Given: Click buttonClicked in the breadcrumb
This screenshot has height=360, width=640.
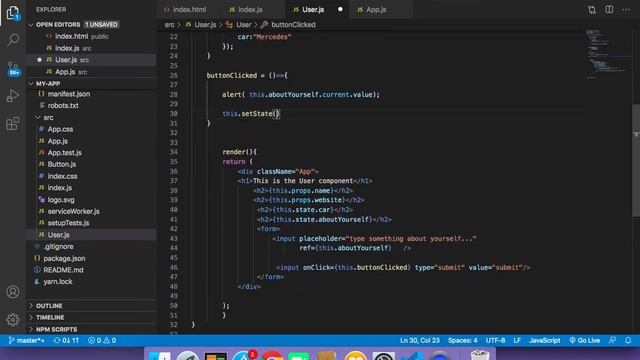Looking at the screenshot, I should tap(293, 25).
